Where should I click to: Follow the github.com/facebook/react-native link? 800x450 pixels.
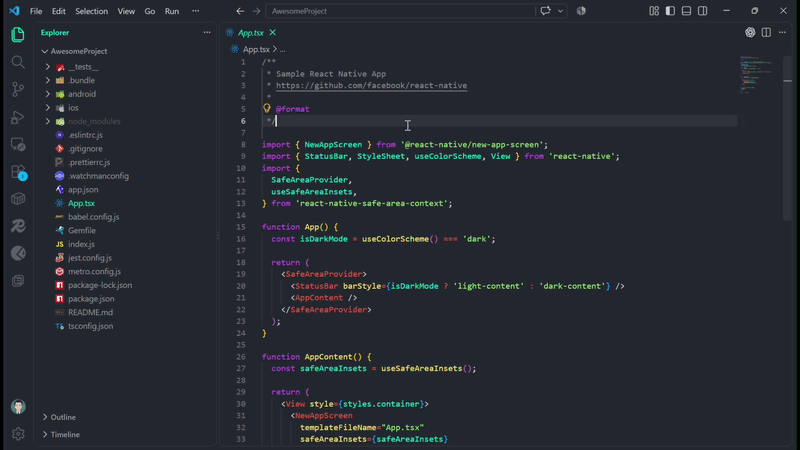tap(371, 85)
